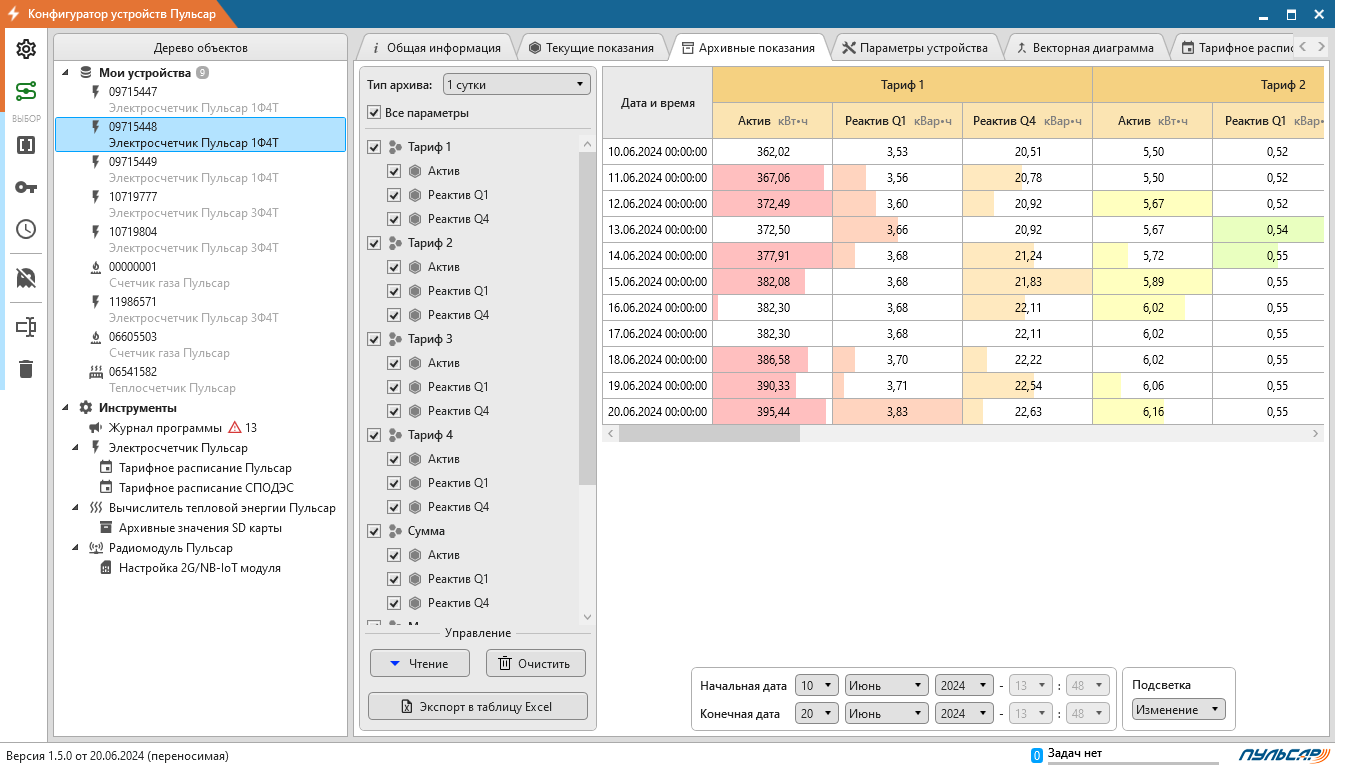Collapse the Инструменты tree node
Image resolution: width=1347 pixels, height=783 pixels.
point(66,408)
